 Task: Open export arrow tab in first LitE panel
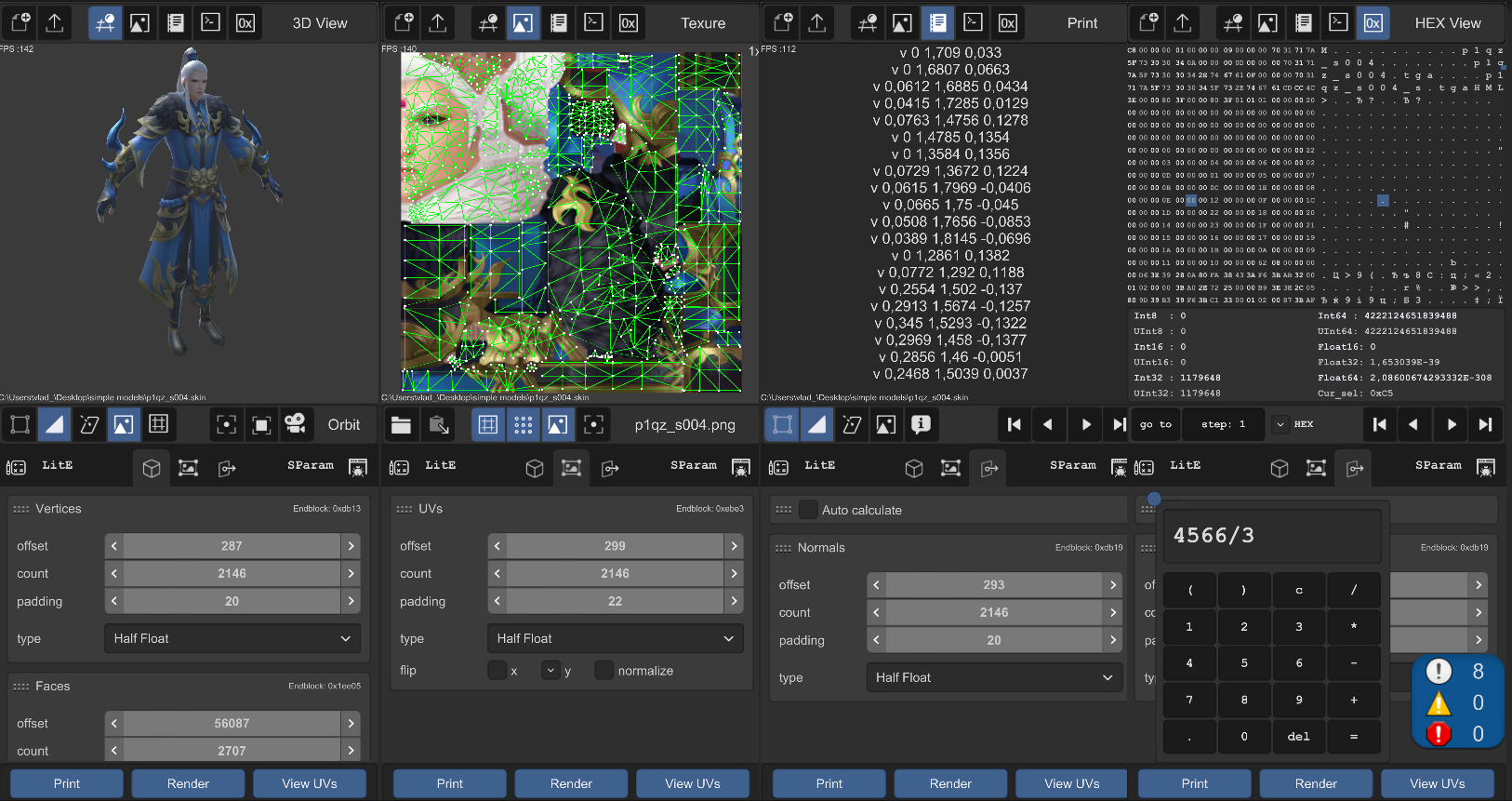227,469
